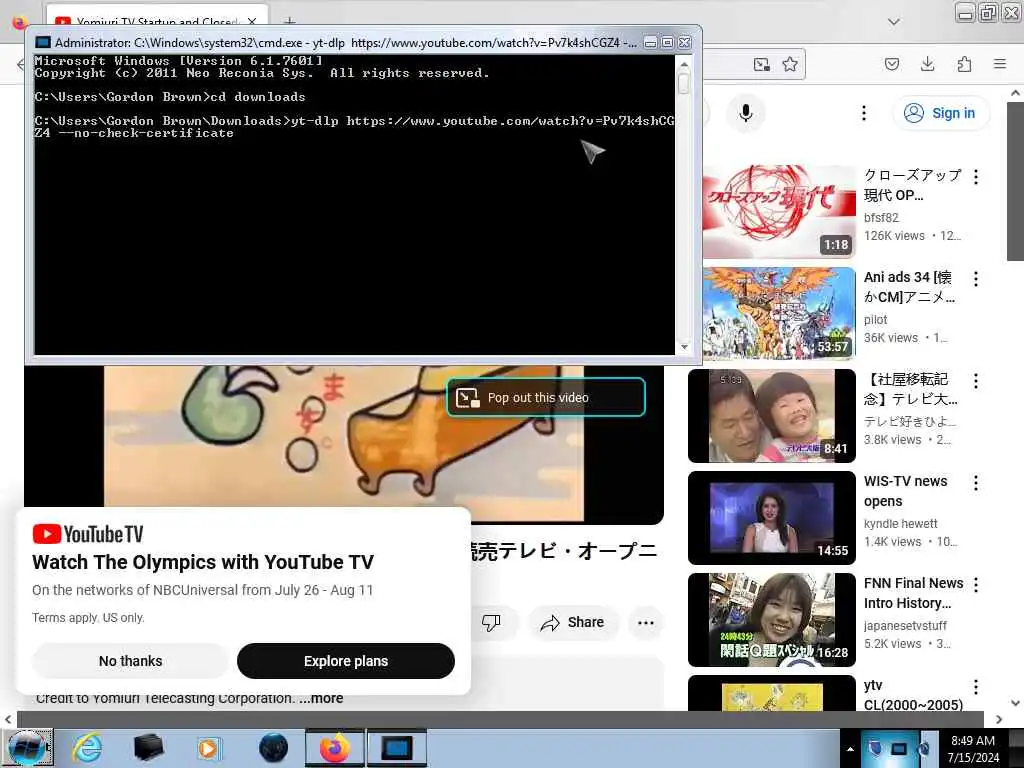The height and width of the screenshot is (768, 1024).
Task: Click the FNN Final News Intro History title
Action: [913, 593]
